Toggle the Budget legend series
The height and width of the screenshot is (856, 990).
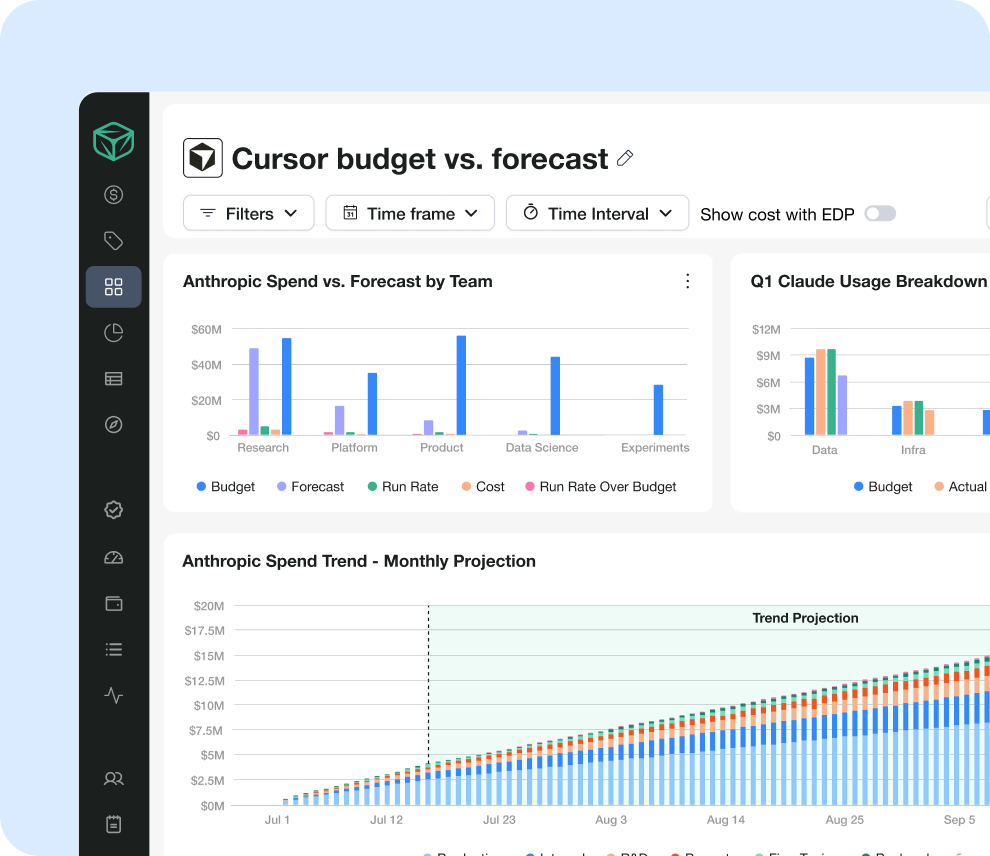(x=226, y=487)
